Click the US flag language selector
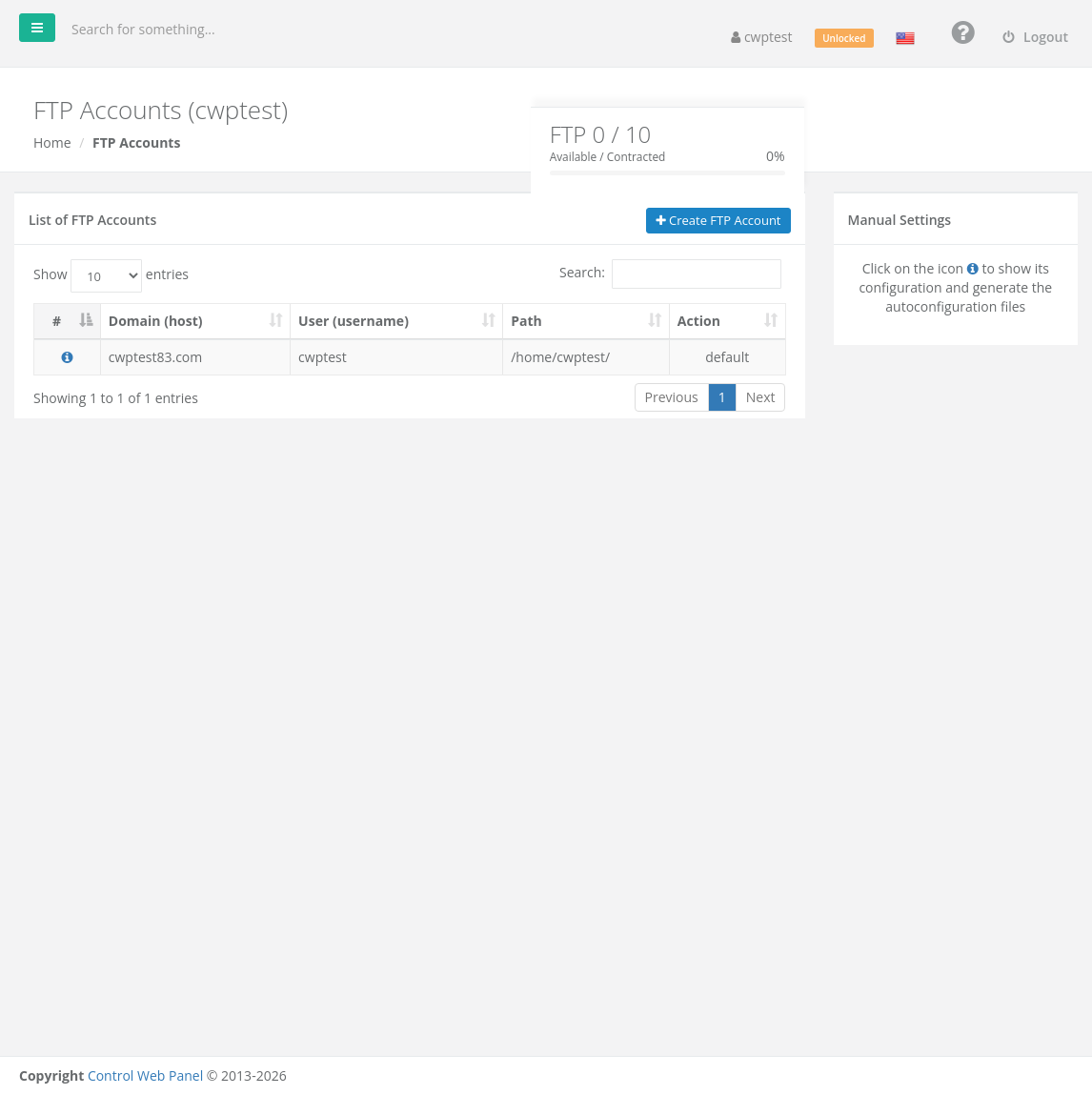This screenshot has width=1092, height=1095. (905, 38)
